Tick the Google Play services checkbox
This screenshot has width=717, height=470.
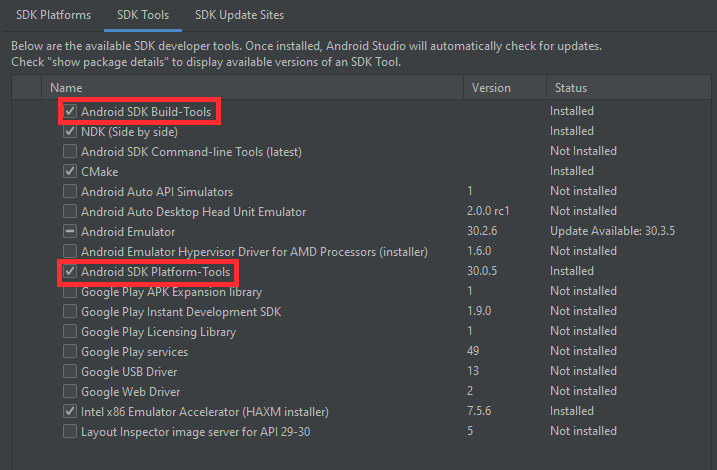click(70, 352)
